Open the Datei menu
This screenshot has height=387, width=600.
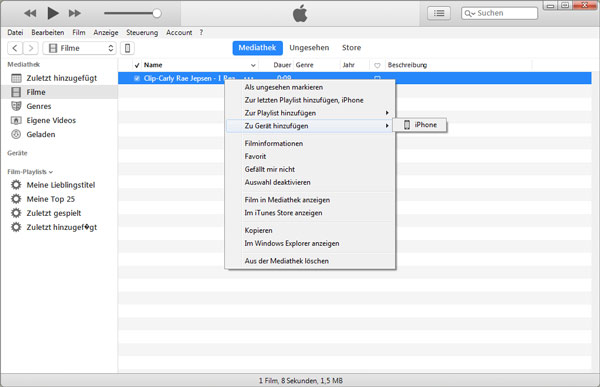[15, 33]
